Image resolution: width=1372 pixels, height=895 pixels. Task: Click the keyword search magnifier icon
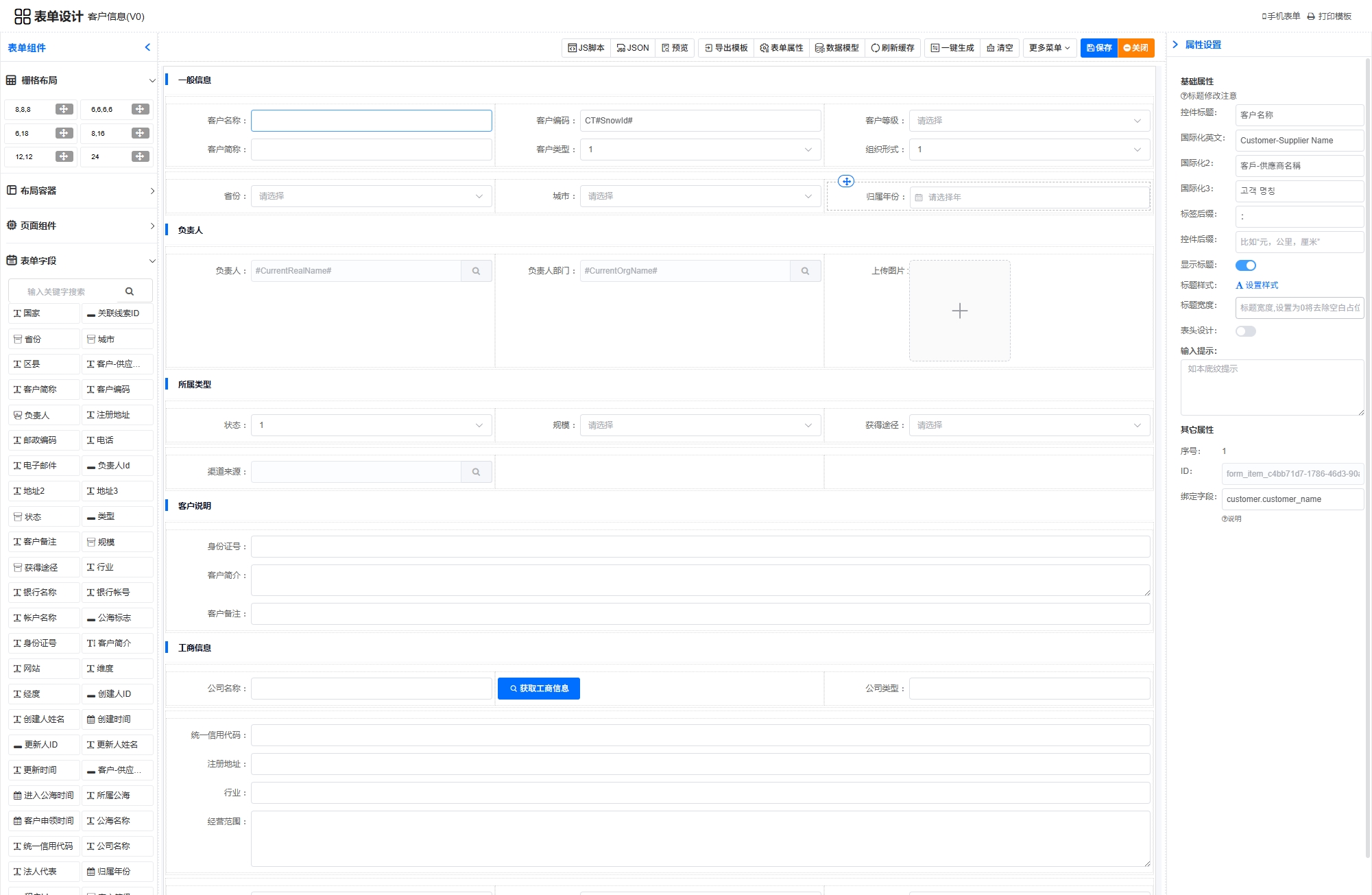pyautogui.click(x=130, y=291)
